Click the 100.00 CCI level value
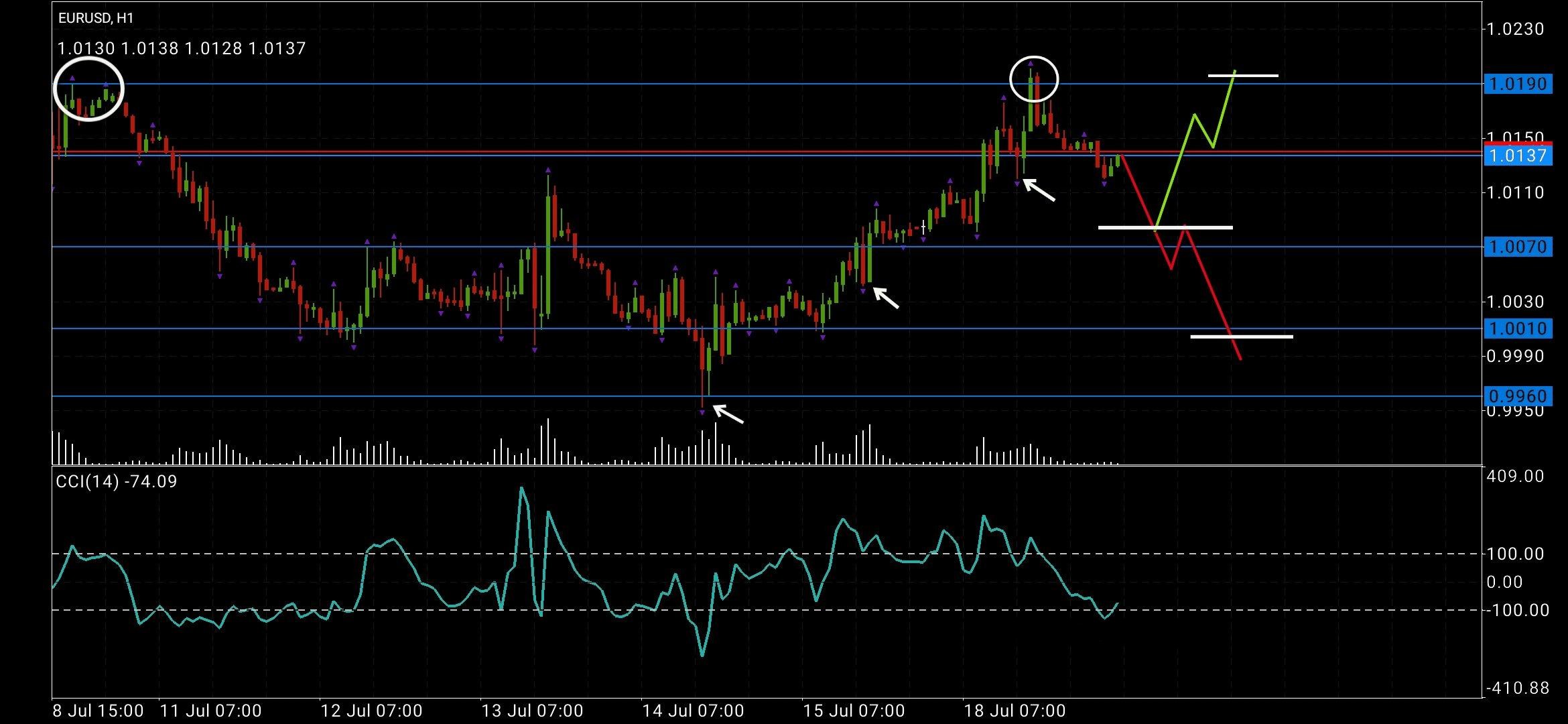The width and height of the screenshot is (1568, 724). (1515, 554)
